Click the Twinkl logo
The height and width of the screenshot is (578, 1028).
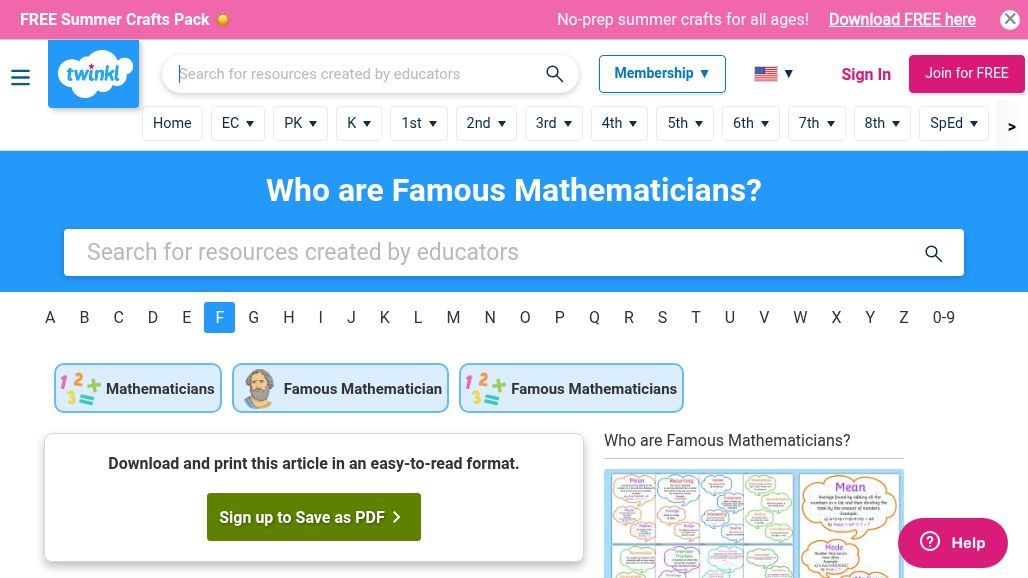94,73
